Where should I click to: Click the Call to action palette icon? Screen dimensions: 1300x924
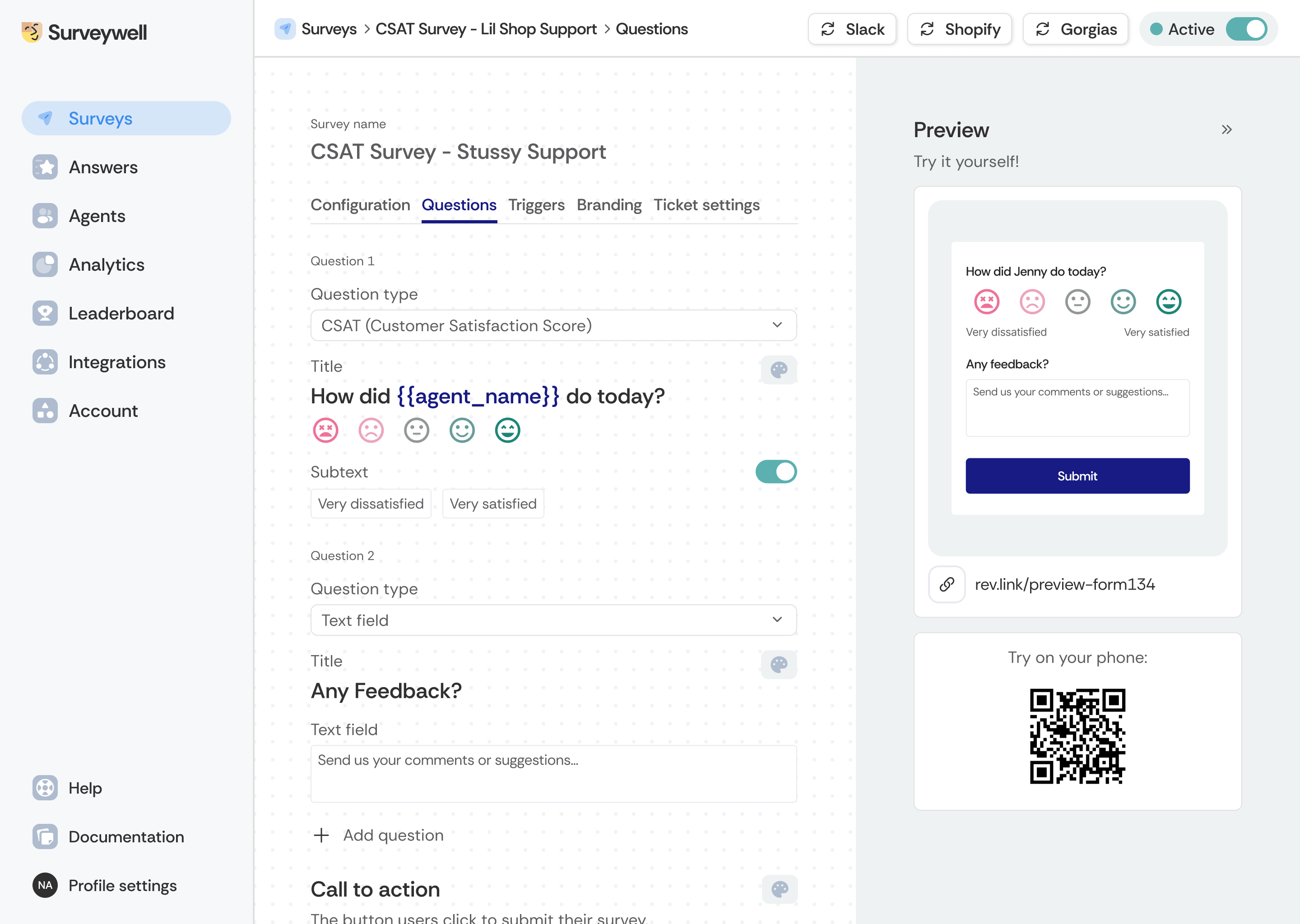click(x=779, y=889)
